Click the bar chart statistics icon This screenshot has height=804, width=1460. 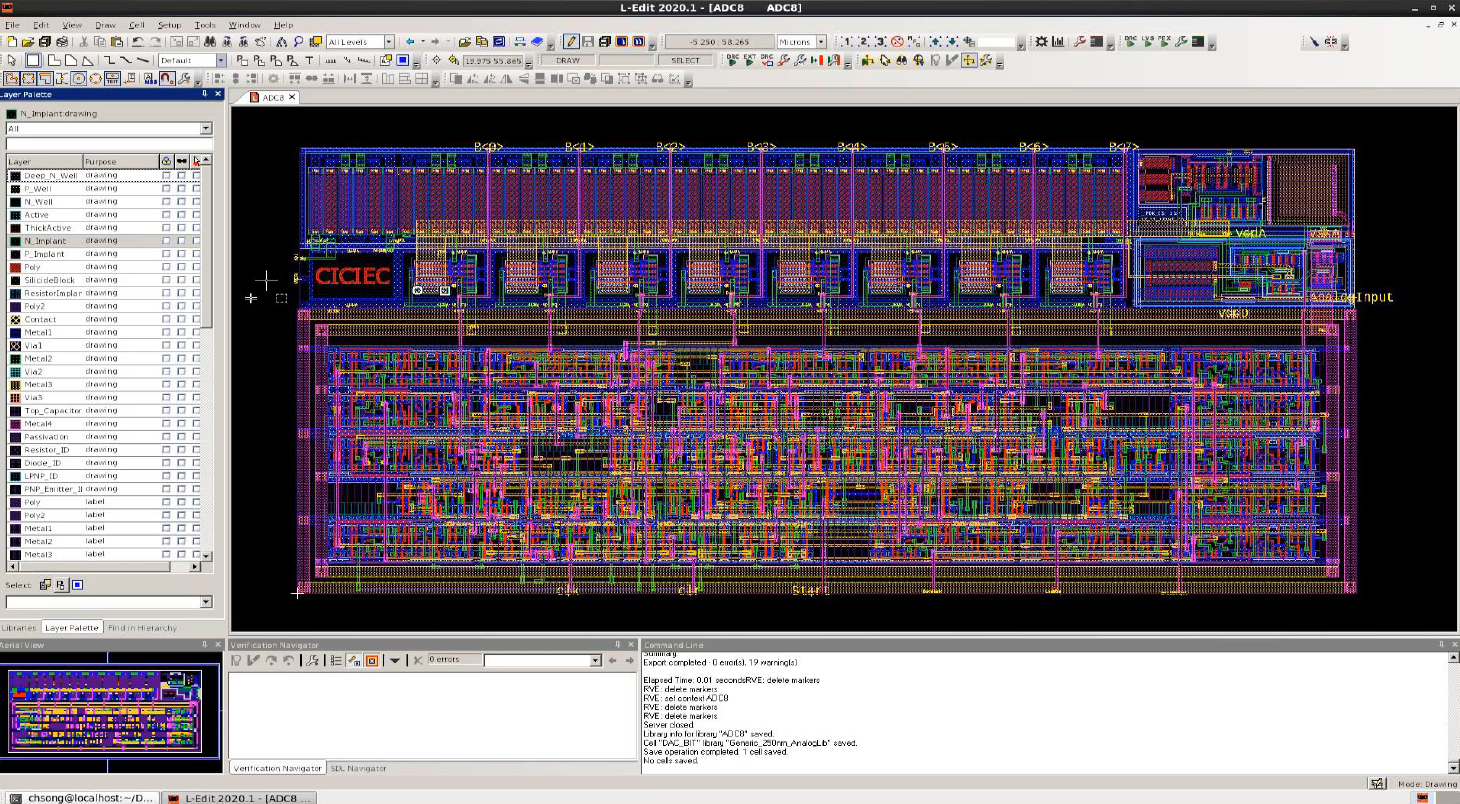[x=1058, y=42]
